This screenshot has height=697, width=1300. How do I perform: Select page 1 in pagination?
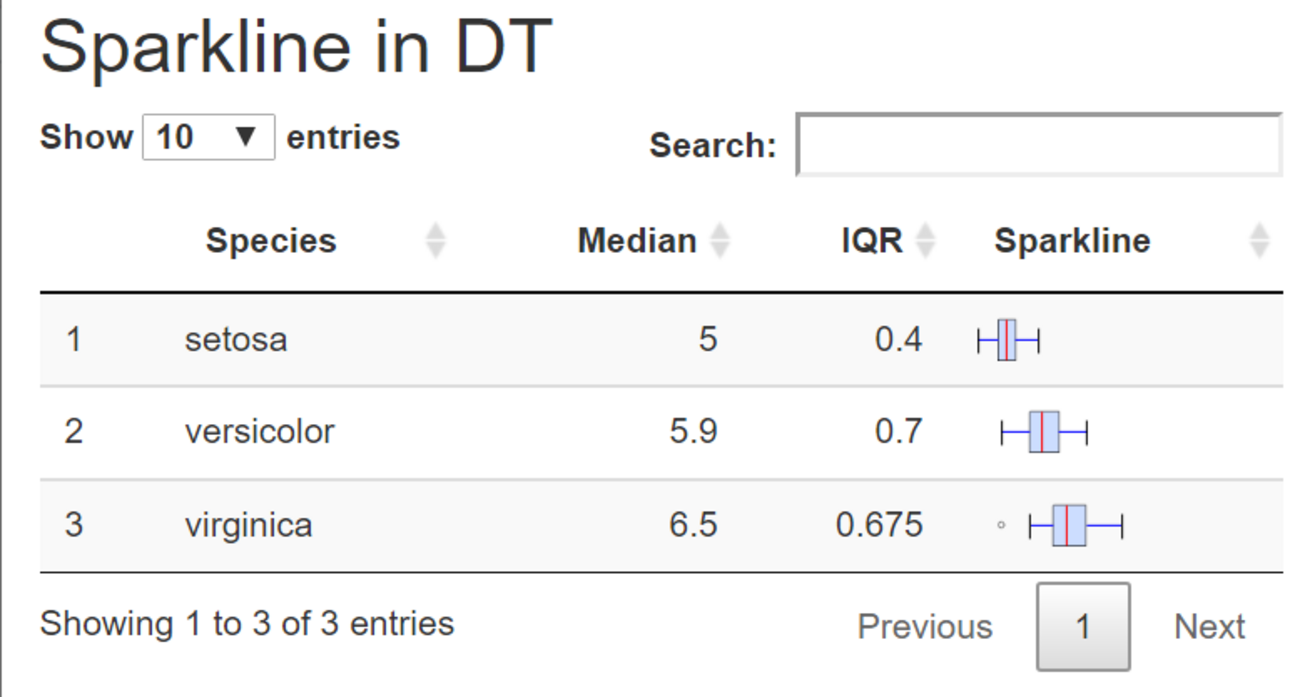coord(1083,627)
